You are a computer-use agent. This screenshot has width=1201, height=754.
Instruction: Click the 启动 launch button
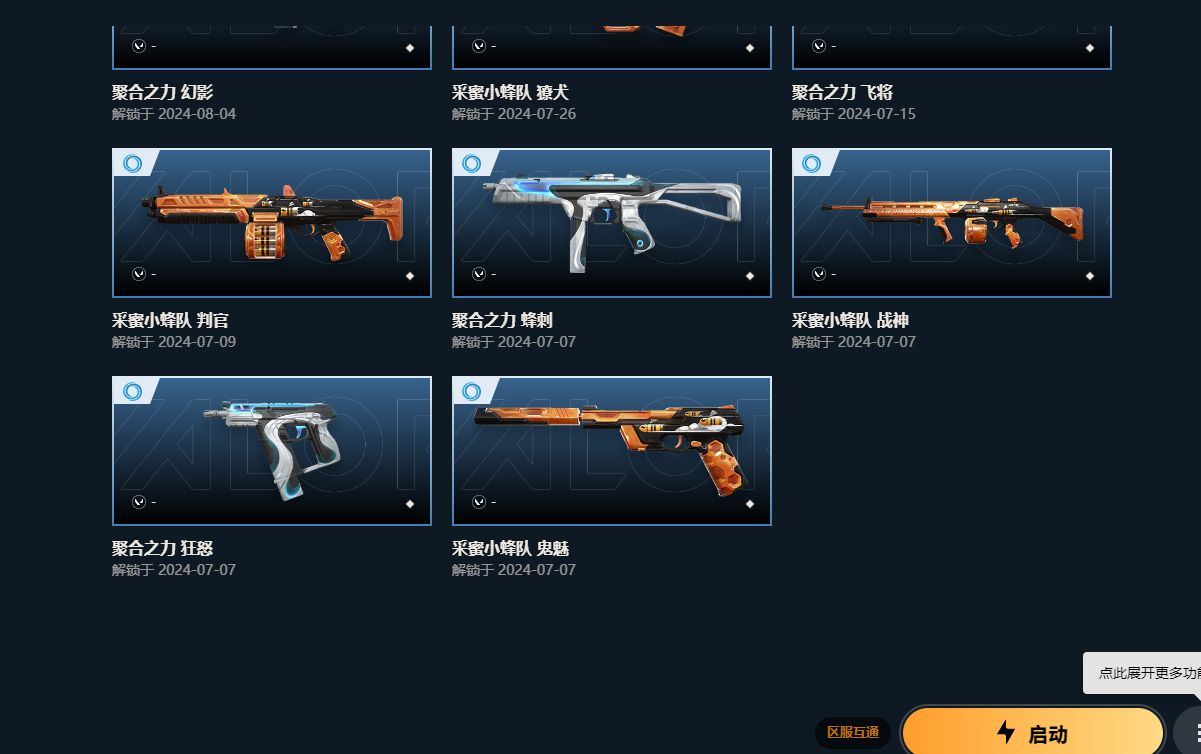[x=1033, y=732]
